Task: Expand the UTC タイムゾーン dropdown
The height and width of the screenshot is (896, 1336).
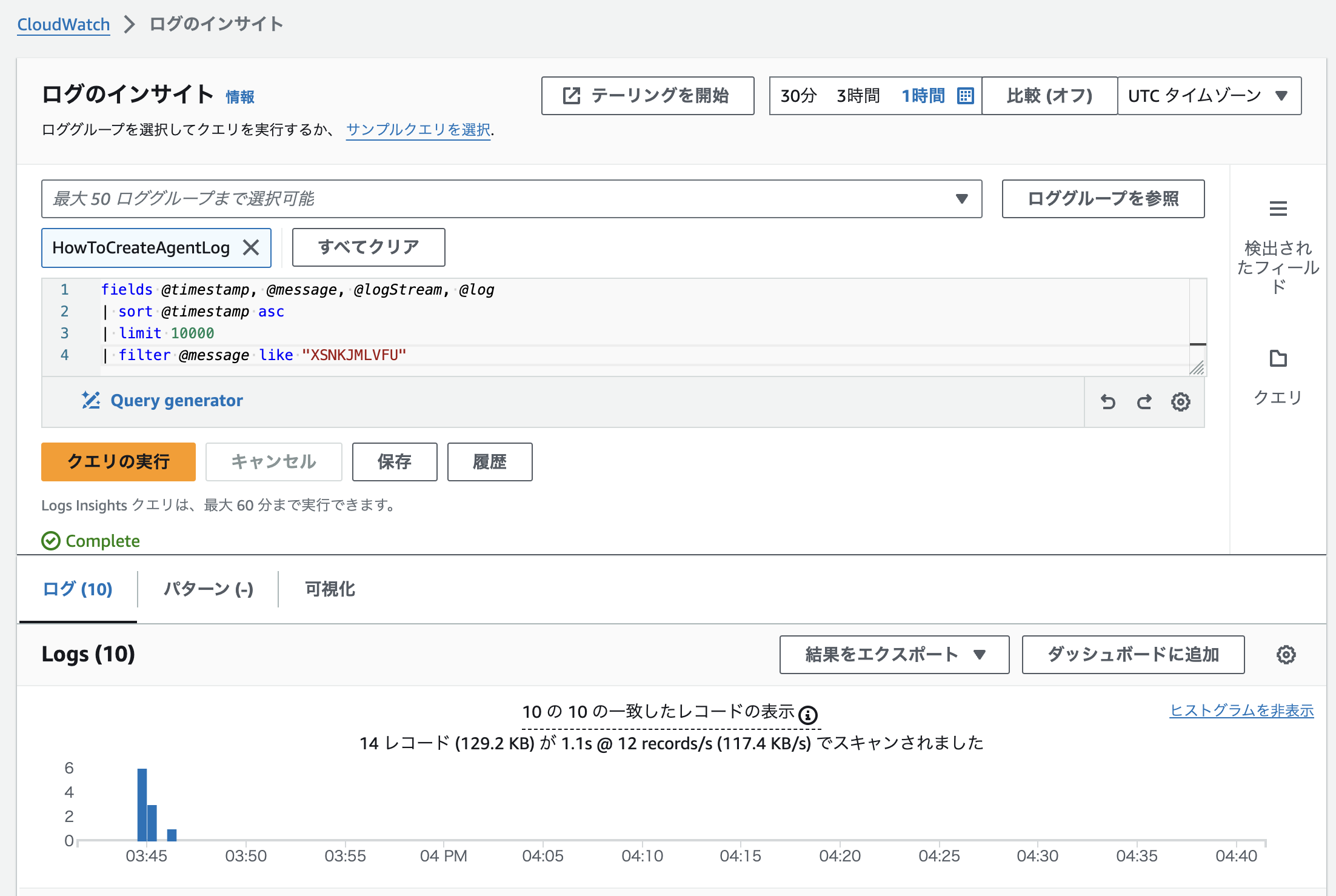Action: click(x=1209, y=96)
